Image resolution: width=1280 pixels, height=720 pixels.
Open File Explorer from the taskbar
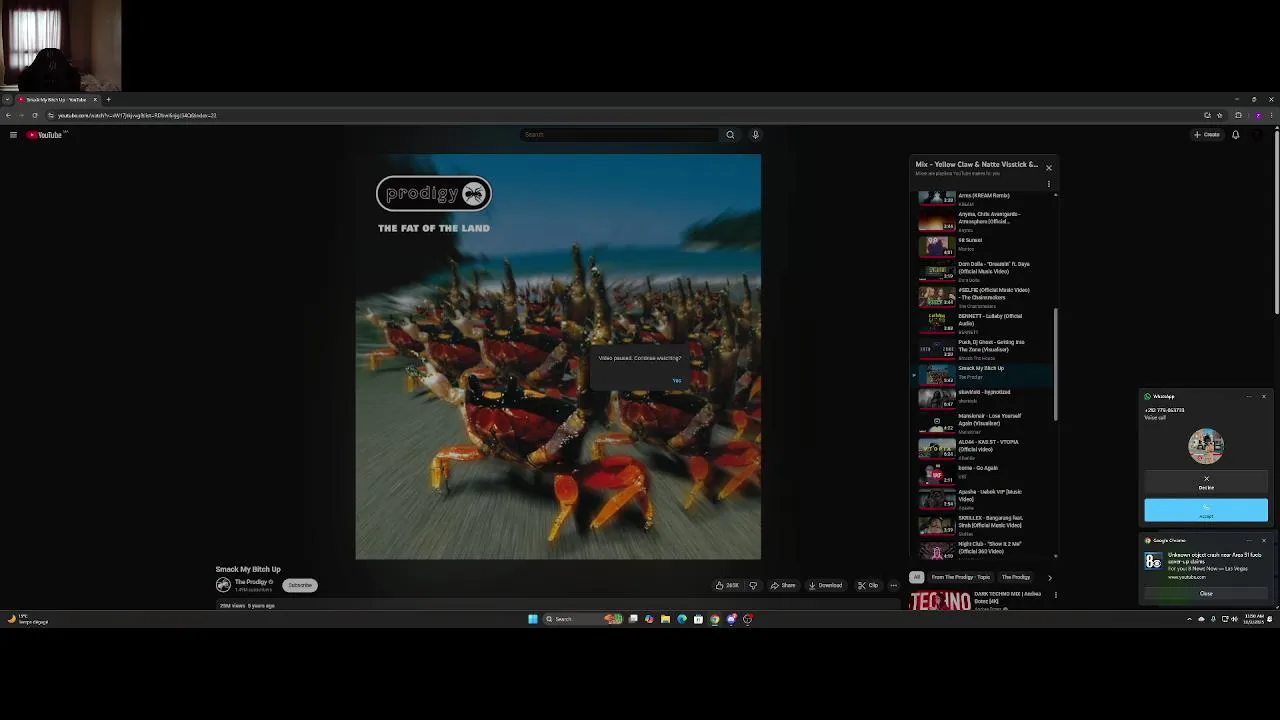pyautogui.click(x=665, y=619)
